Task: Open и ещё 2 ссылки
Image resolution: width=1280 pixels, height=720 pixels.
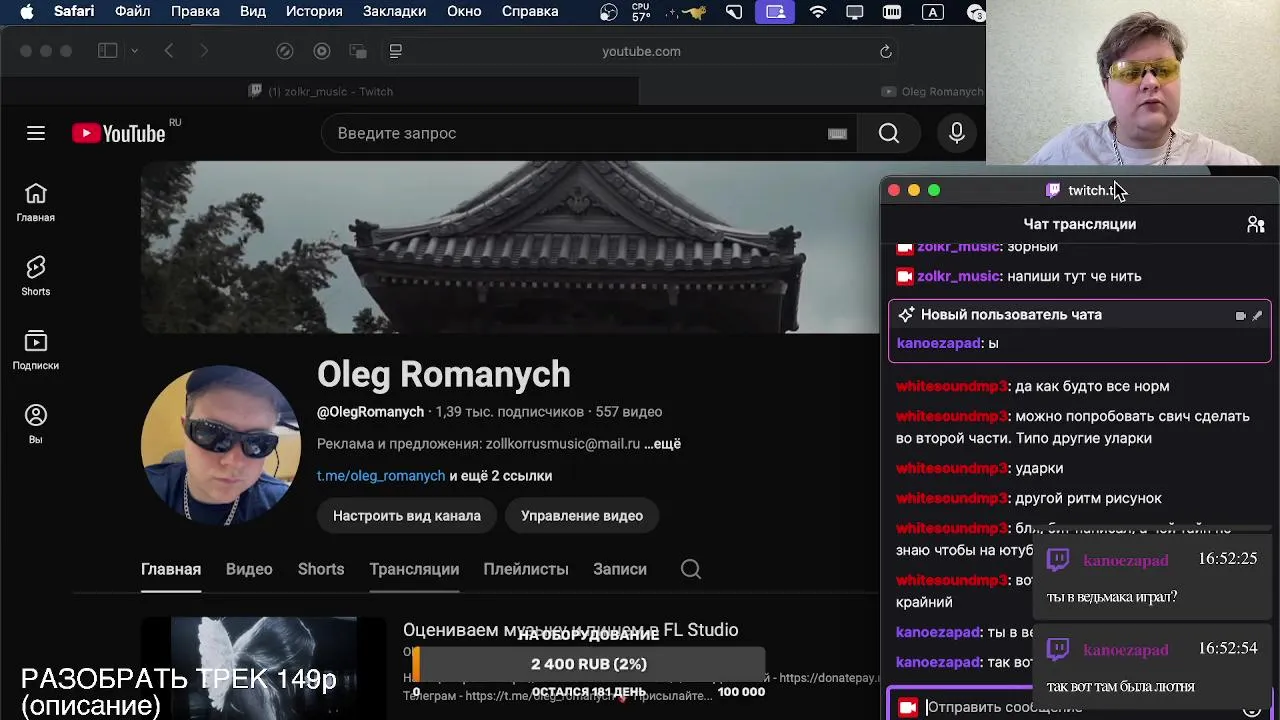Action: pyautogui.click(x=501, y=476)
